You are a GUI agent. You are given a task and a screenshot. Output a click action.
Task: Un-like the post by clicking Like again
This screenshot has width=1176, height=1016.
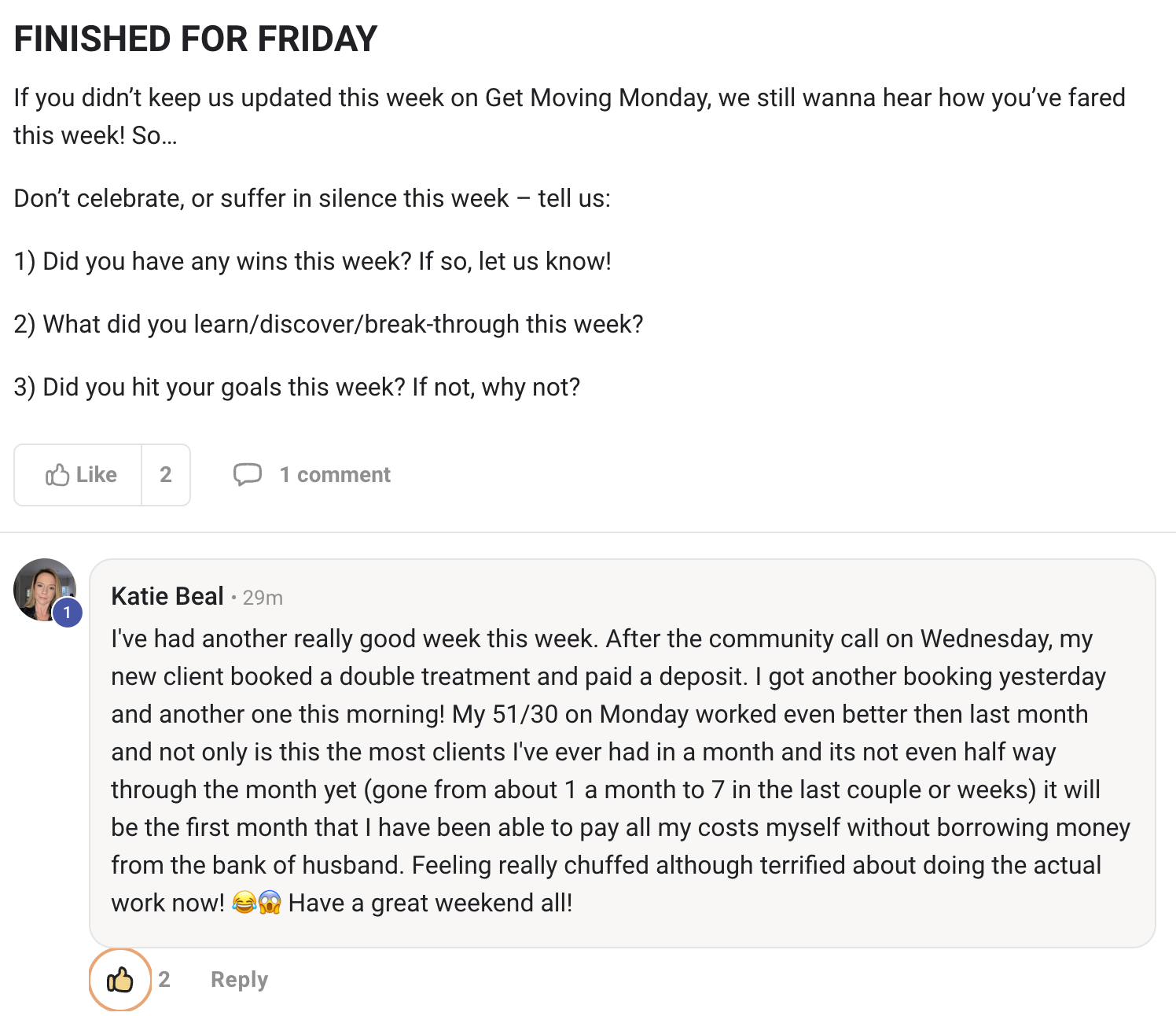click(x=78, y=474)
